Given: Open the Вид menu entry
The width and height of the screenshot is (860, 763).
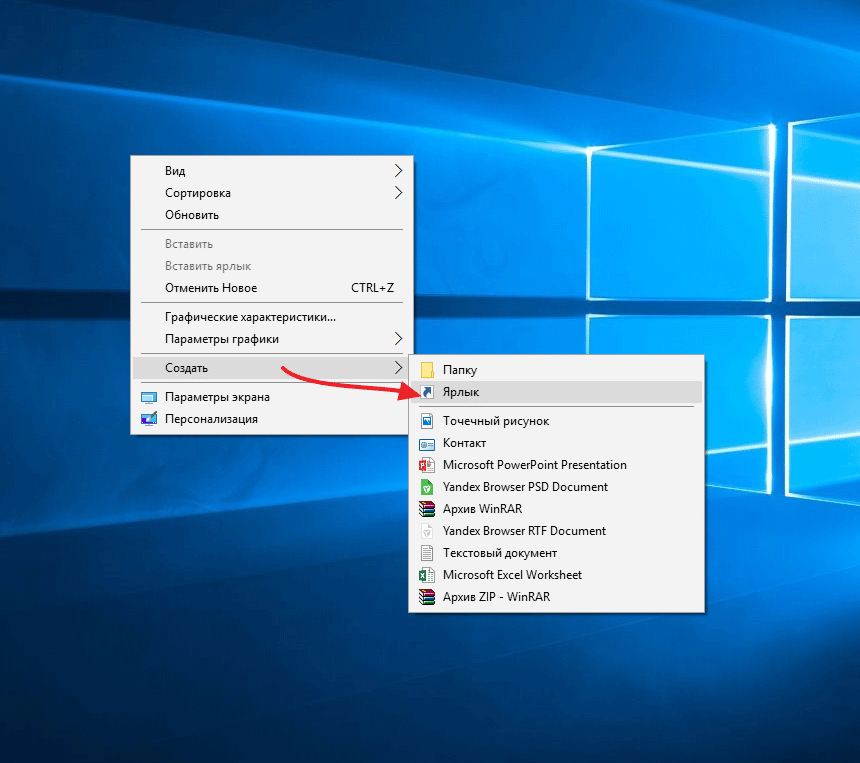Looking at the screenshot, I should (x=271, y=171).
